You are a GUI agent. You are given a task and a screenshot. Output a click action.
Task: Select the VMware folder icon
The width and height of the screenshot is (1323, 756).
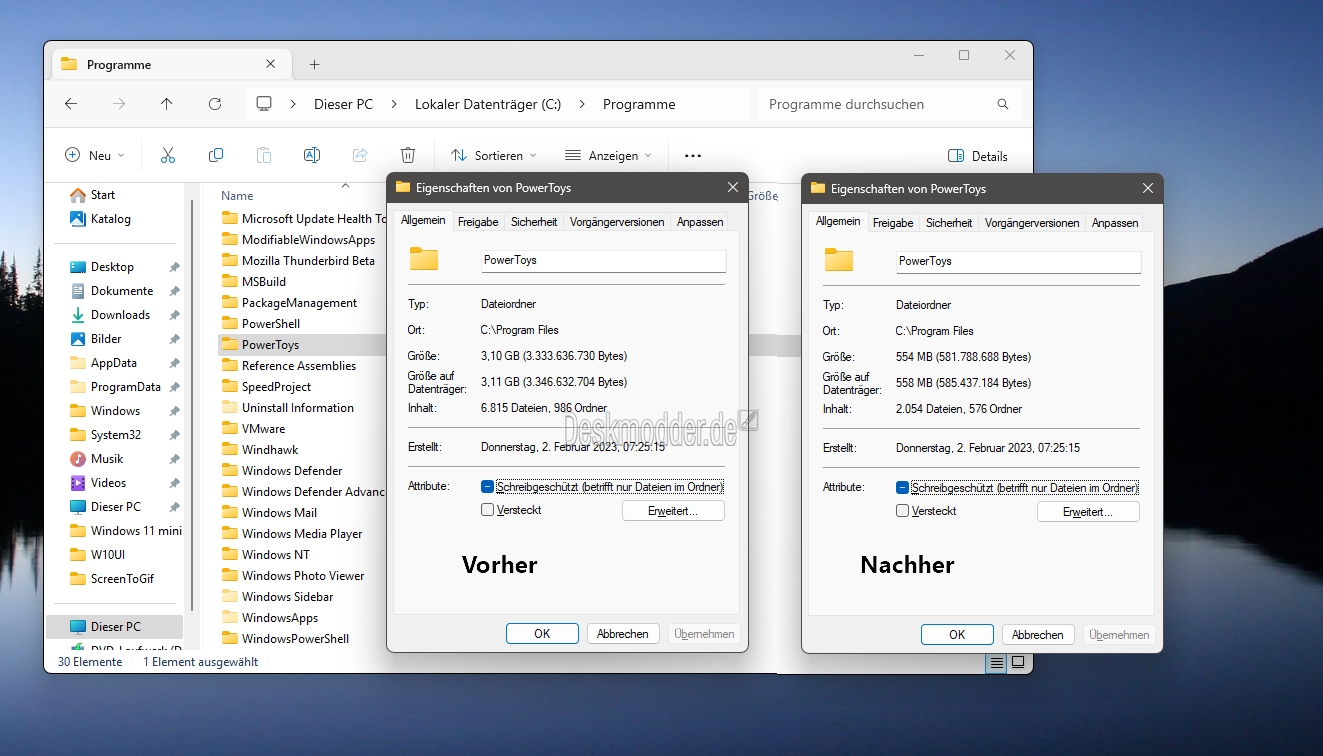[x=230, y=428]
